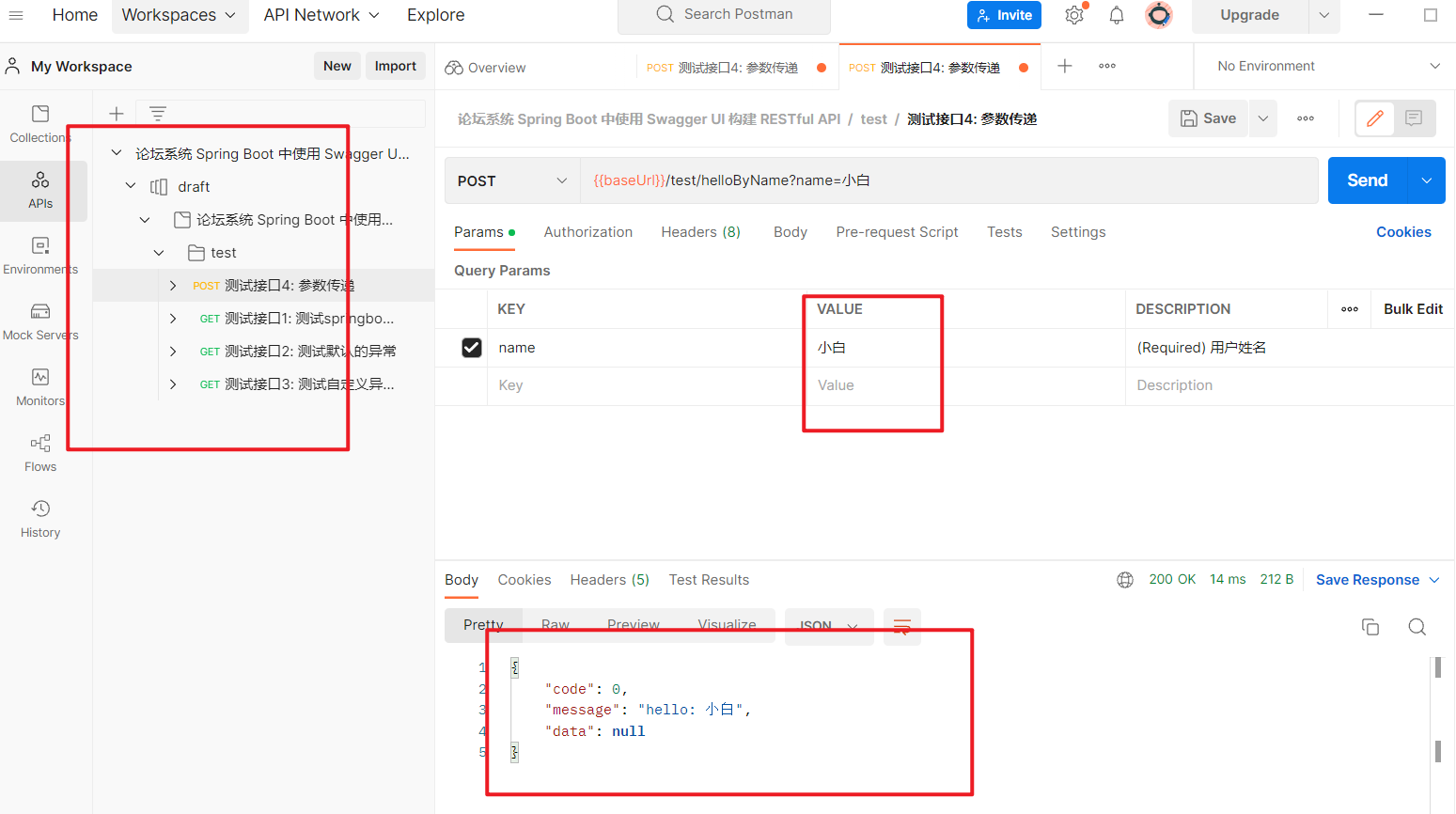Open the settings gear icon
The width and height of the screenshot is (1456, 814).
click(1074, 15)
